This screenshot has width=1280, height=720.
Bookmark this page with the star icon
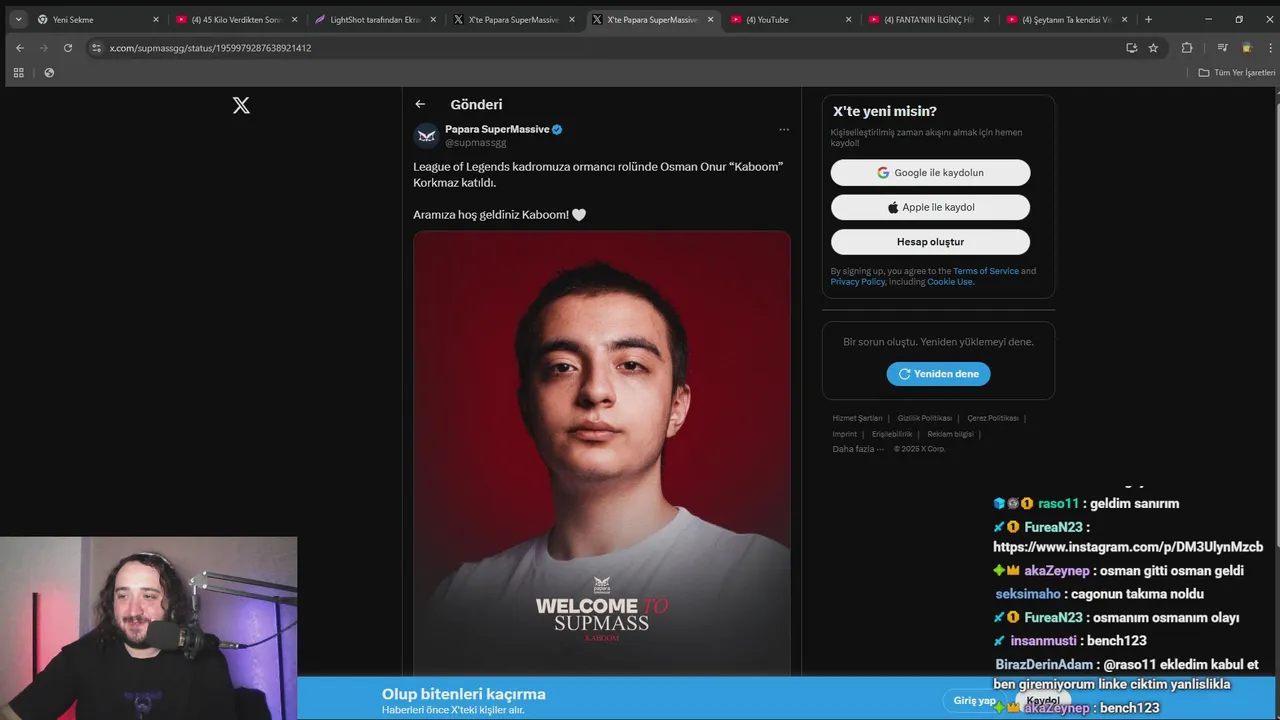point(1153,47)
